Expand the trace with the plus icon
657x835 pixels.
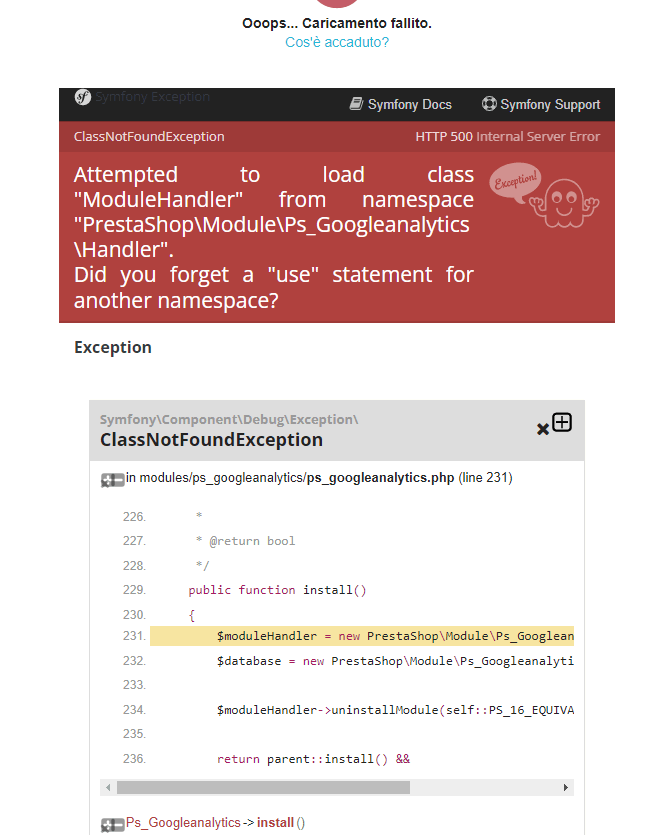562,422
